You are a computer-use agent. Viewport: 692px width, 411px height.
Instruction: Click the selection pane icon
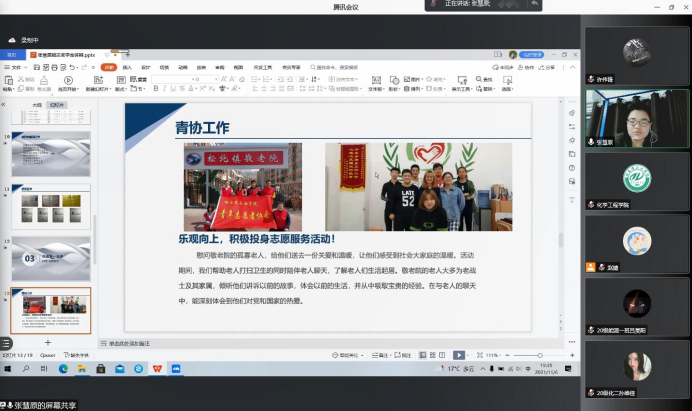[508, 80]
